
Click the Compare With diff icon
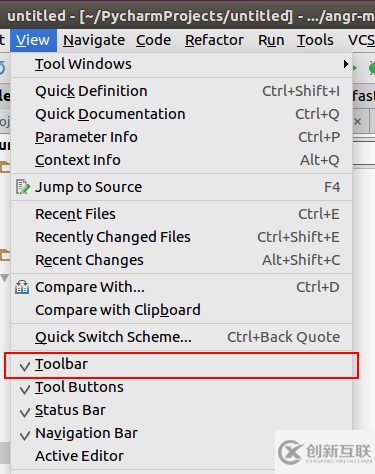(x=22, y=287)
